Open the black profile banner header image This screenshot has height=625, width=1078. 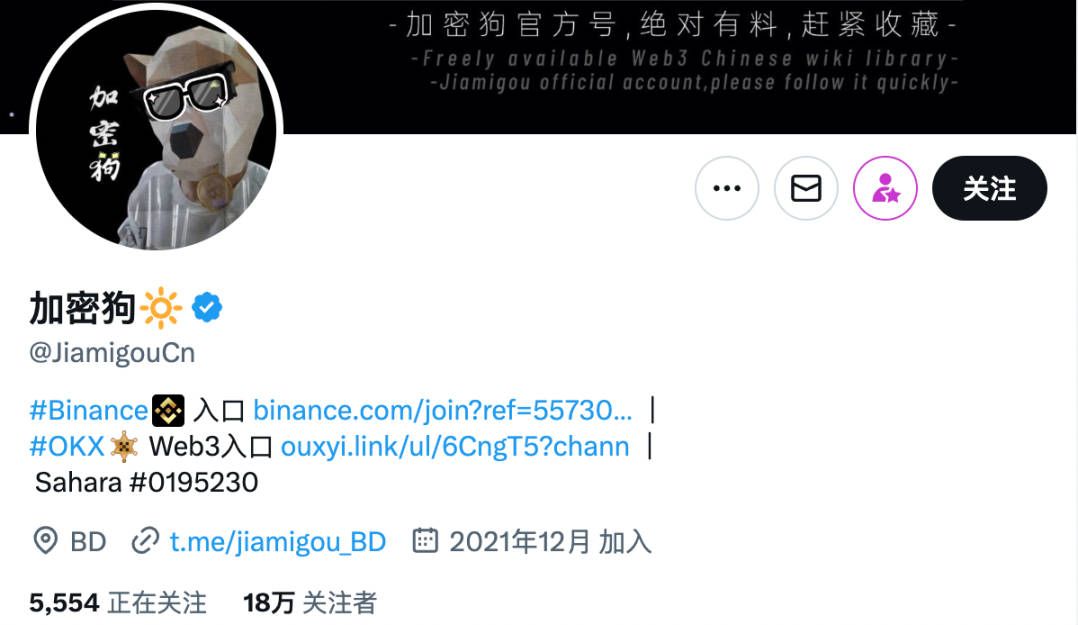674,67
